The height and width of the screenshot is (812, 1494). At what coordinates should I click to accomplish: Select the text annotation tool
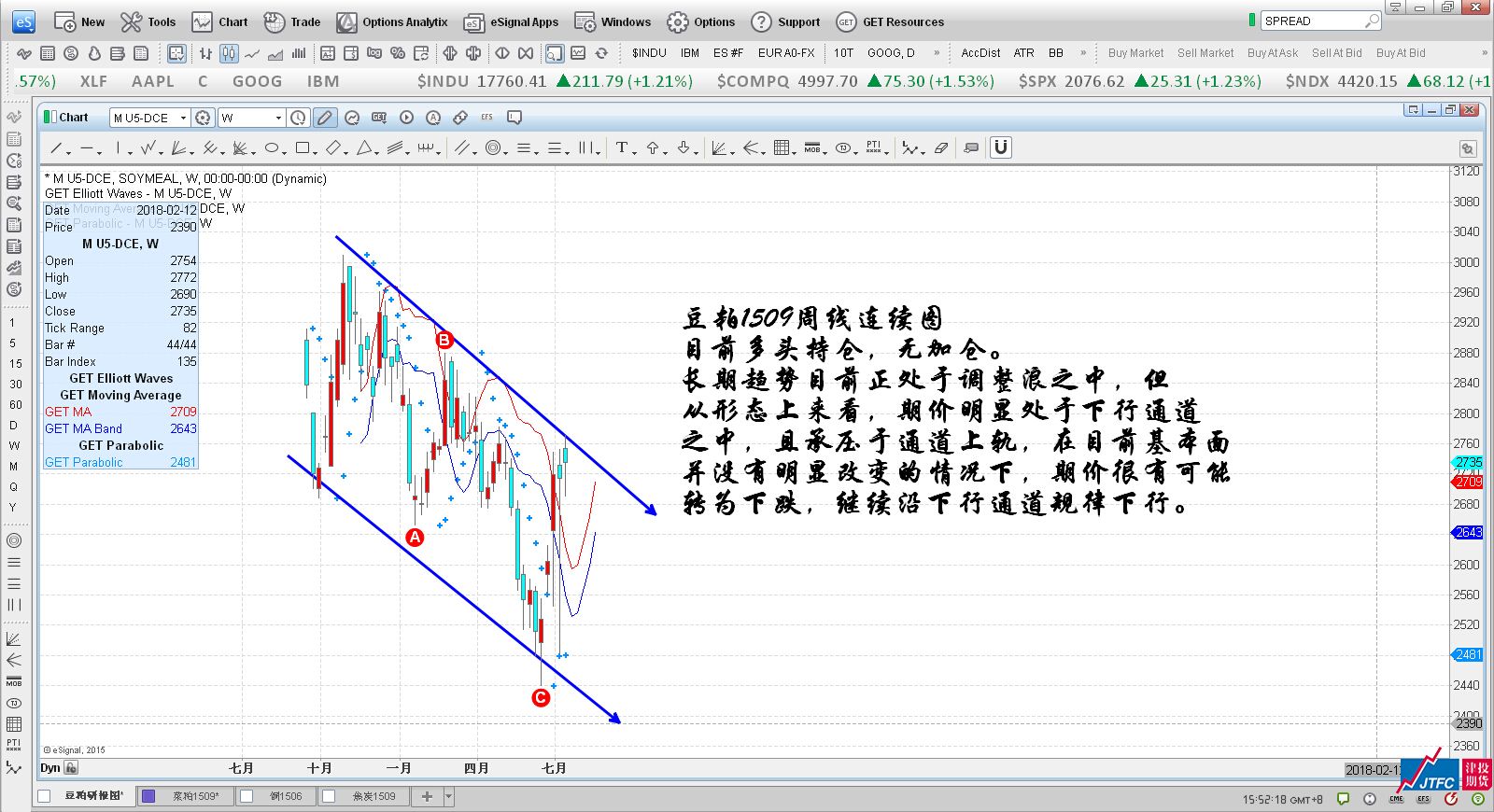(621, 147)
